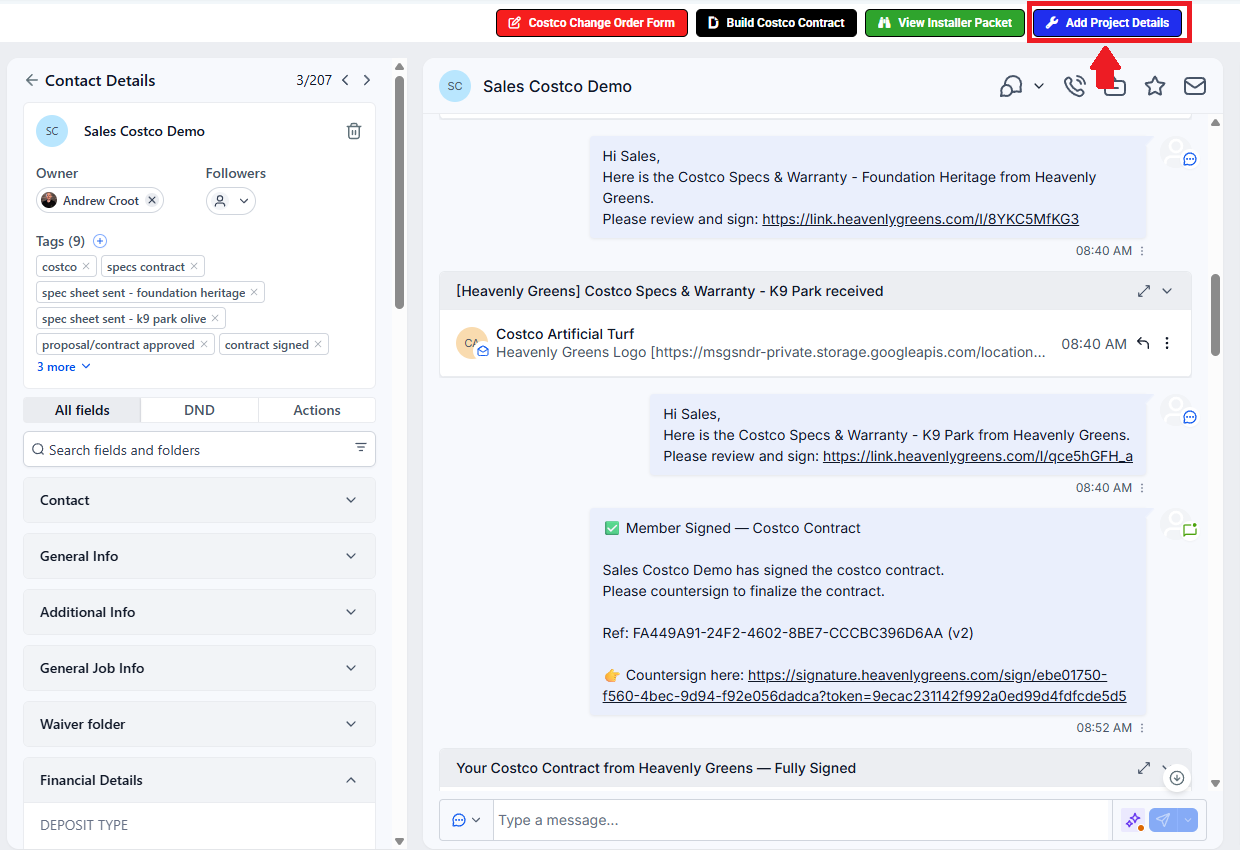Screen dimensions: 1240x850
Task: Expand the General Info section
Action: pyautogui.click(x=199, y=556)
